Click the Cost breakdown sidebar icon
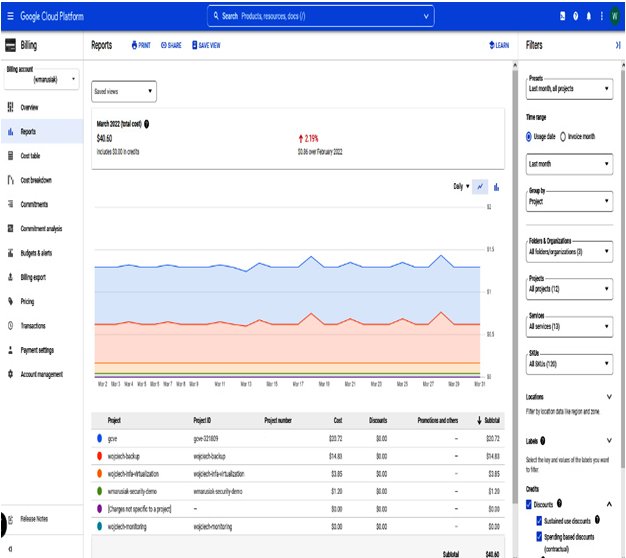626x558 pixels. [x=10, y=180]
